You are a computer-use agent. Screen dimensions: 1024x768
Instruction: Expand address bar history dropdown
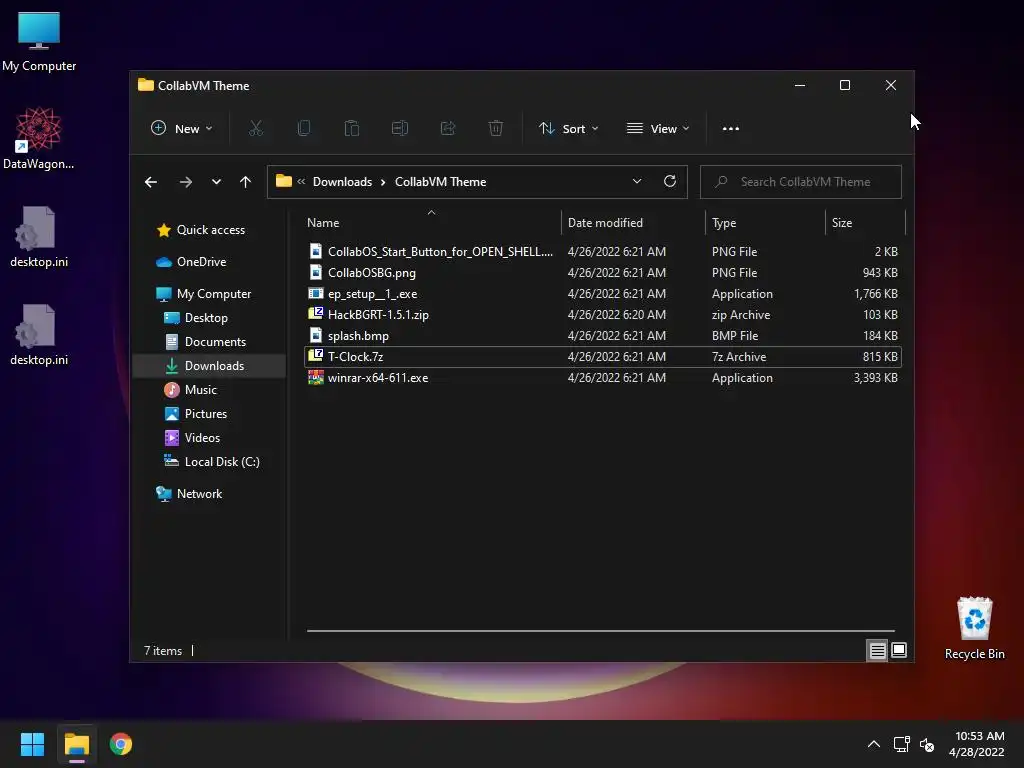(x=637, y=182)
